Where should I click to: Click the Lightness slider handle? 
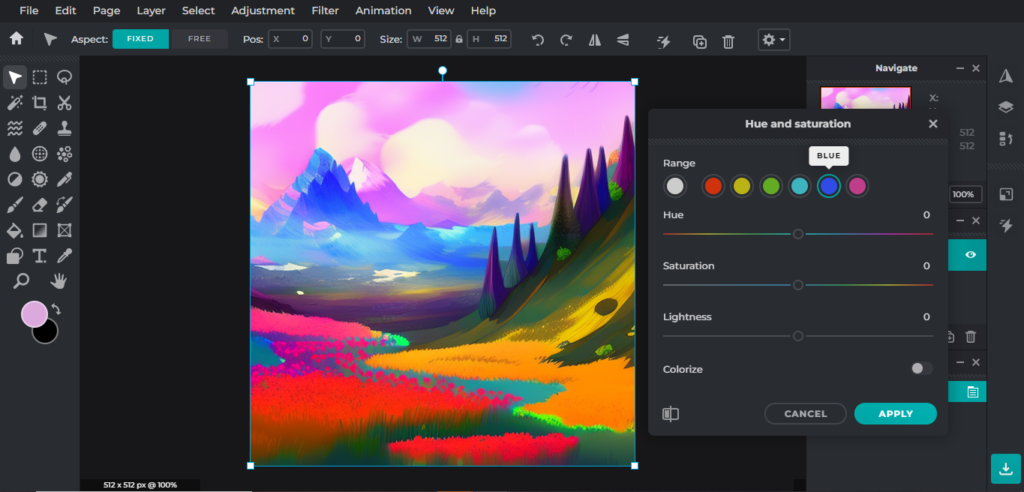(x=798, y=336)
